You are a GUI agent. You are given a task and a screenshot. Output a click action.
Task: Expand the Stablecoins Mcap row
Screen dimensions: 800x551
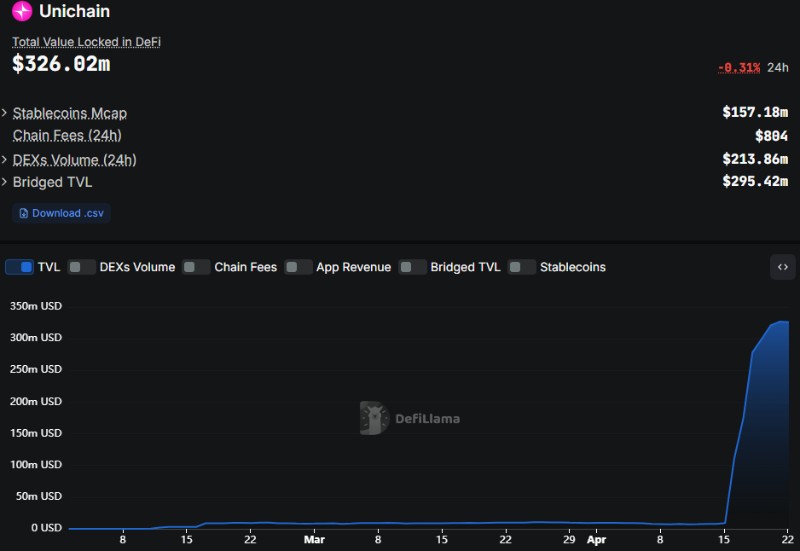point(5,113)
